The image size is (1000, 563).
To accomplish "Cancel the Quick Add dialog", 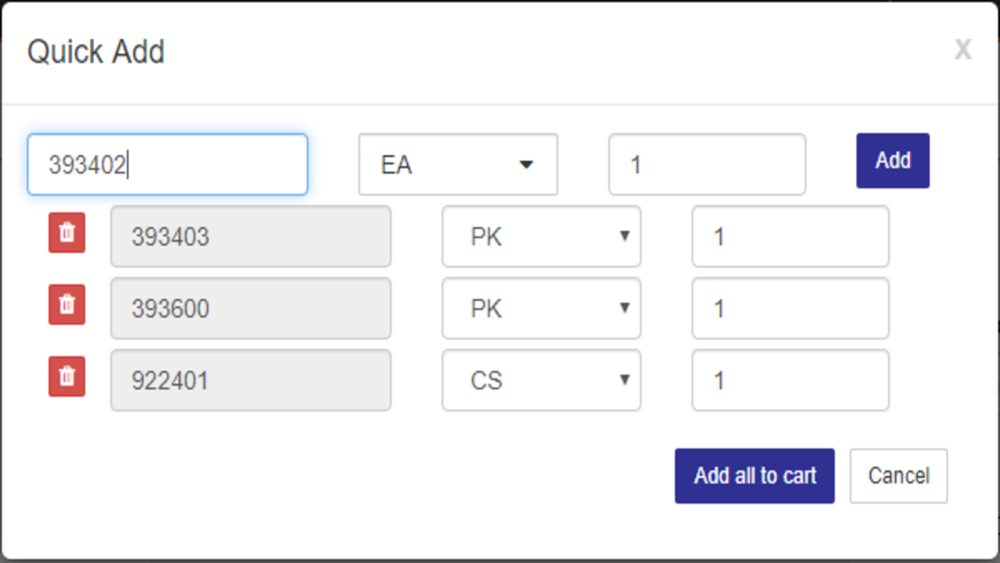I will tap(899, 476).
